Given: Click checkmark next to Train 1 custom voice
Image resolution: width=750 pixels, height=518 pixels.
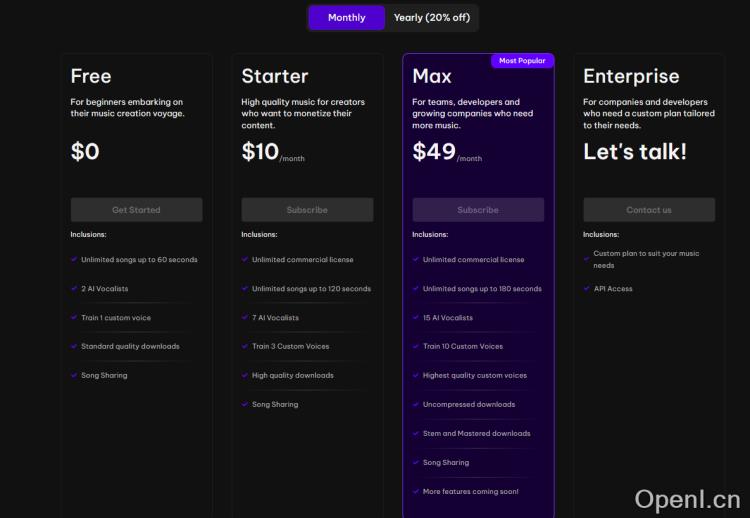Looking at the screenshot, I should (x=74, y=317).
